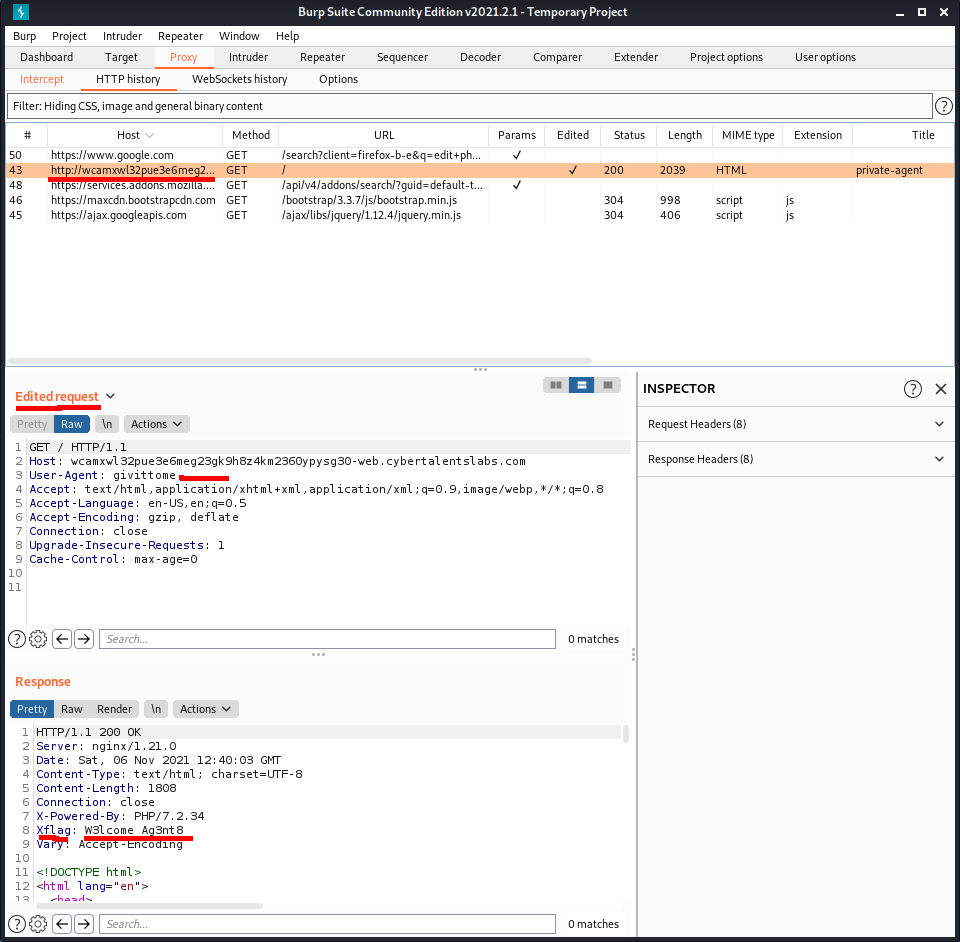Switch request view to Raw
Image resolution: width=960 pixels, height=942 pixels.
click(x=72, y=424)
